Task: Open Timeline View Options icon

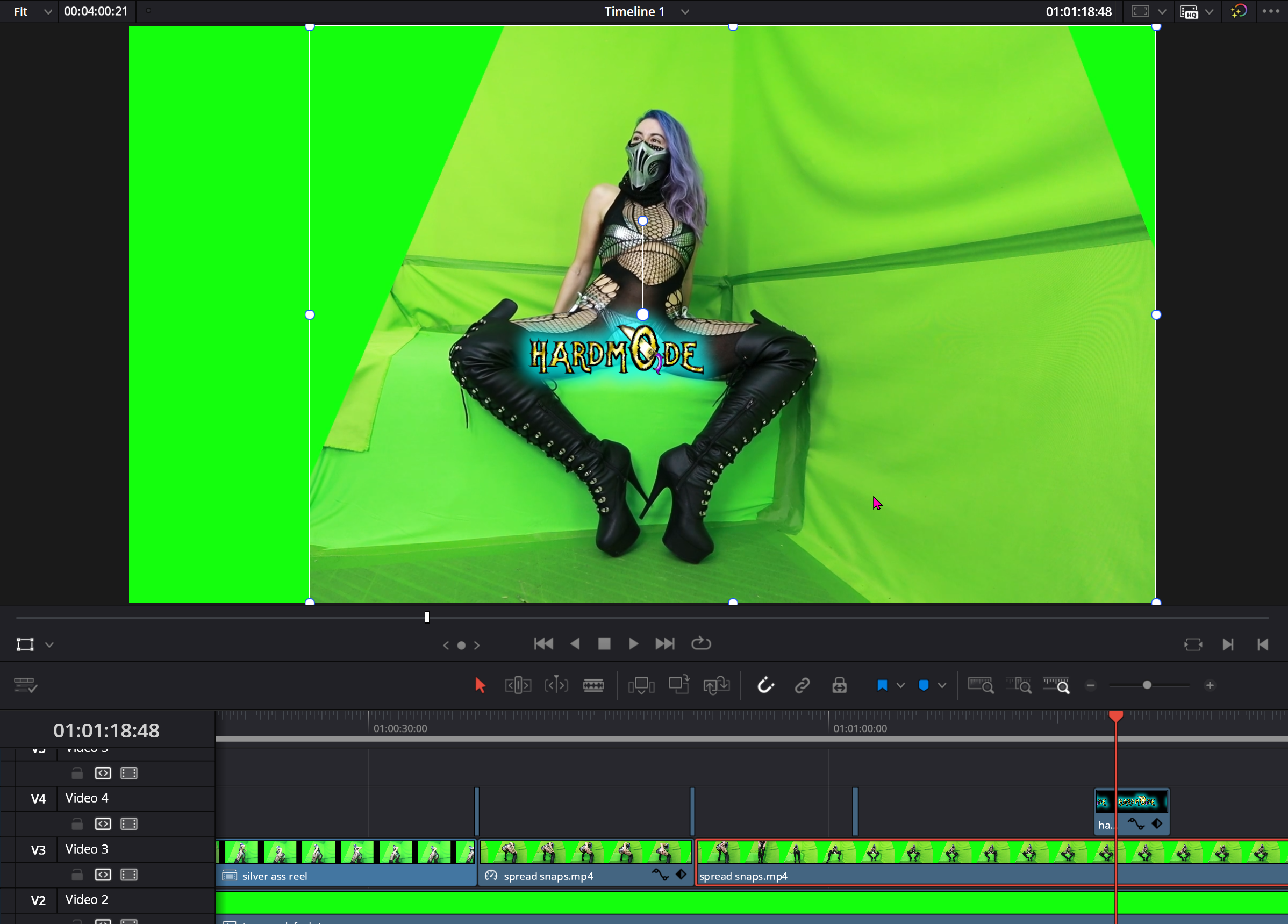Action: 25,685
